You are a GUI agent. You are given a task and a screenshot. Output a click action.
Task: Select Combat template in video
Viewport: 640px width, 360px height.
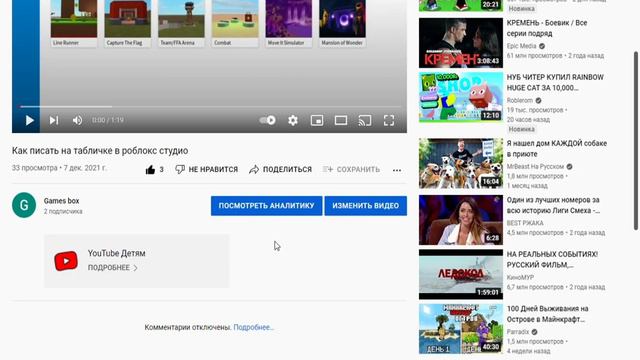pos(235,23)
